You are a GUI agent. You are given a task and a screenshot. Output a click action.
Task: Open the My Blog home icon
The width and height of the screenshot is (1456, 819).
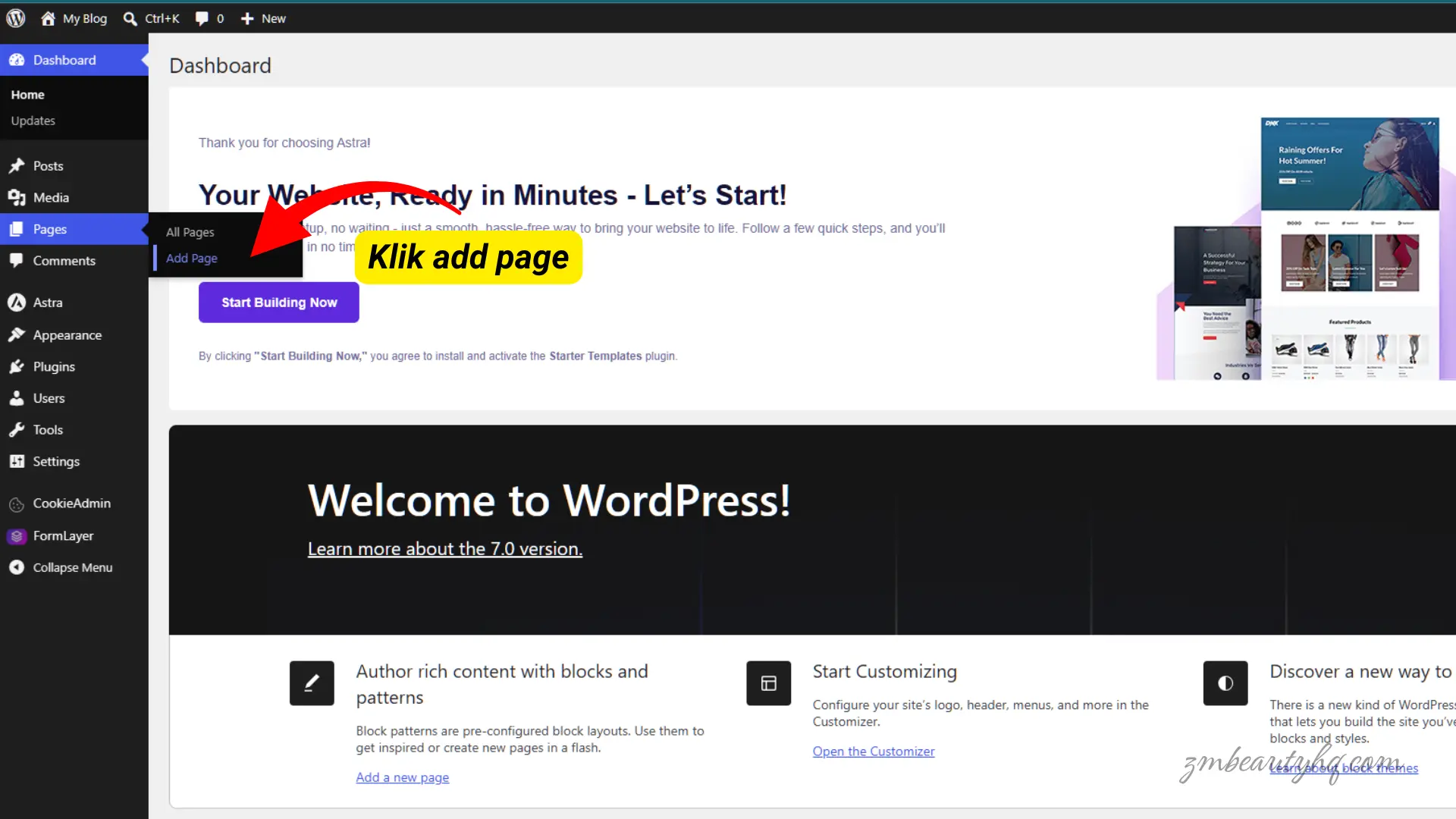(48, 18)
